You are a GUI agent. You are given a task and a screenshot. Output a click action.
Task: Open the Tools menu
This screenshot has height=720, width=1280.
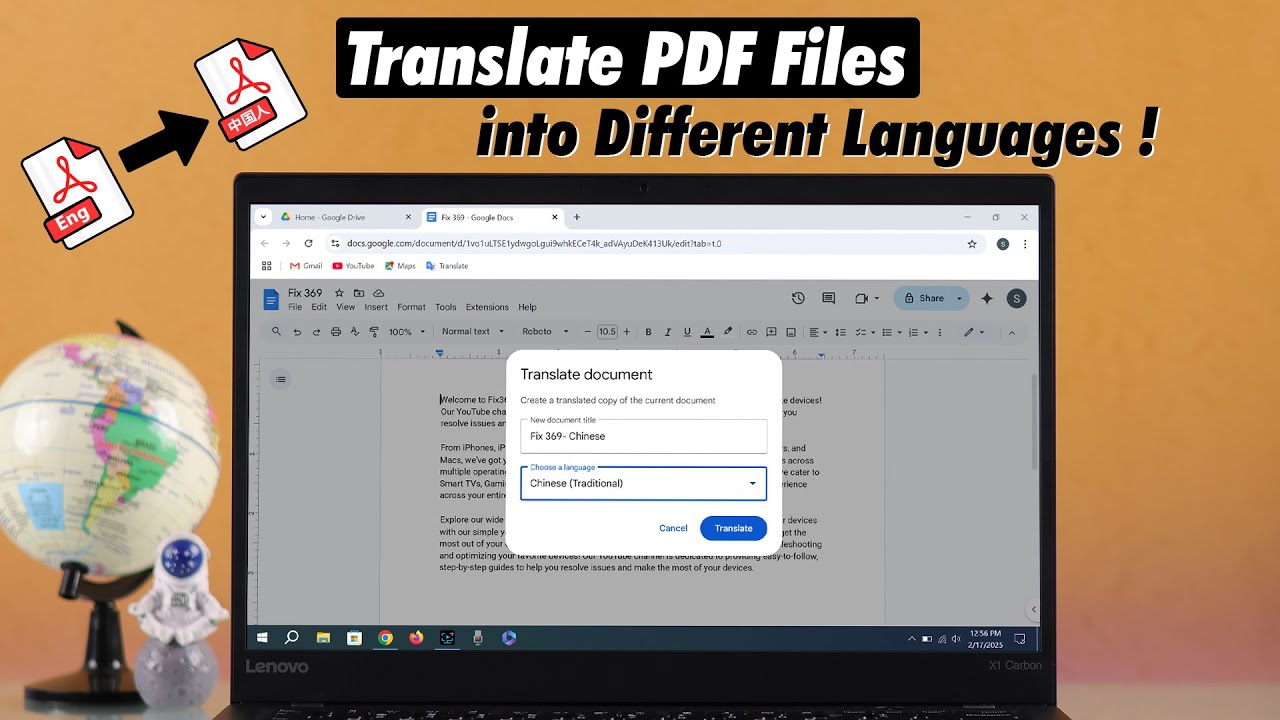point(446,307)
